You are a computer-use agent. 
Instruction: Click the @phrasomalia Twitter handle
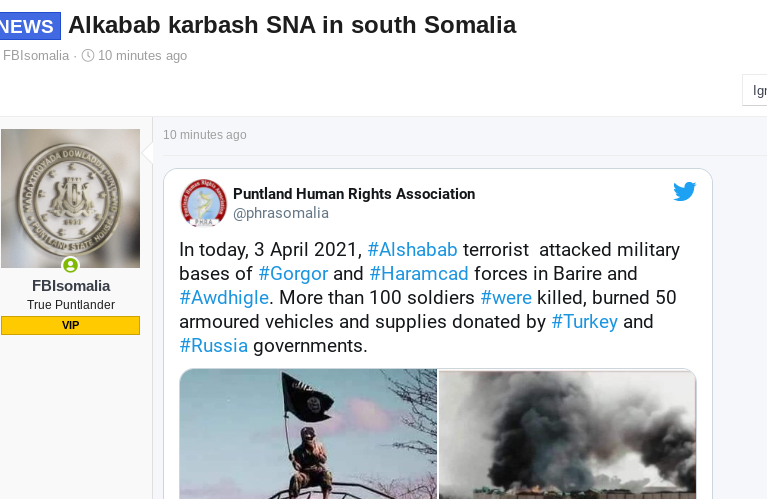(x=281, y=213)
